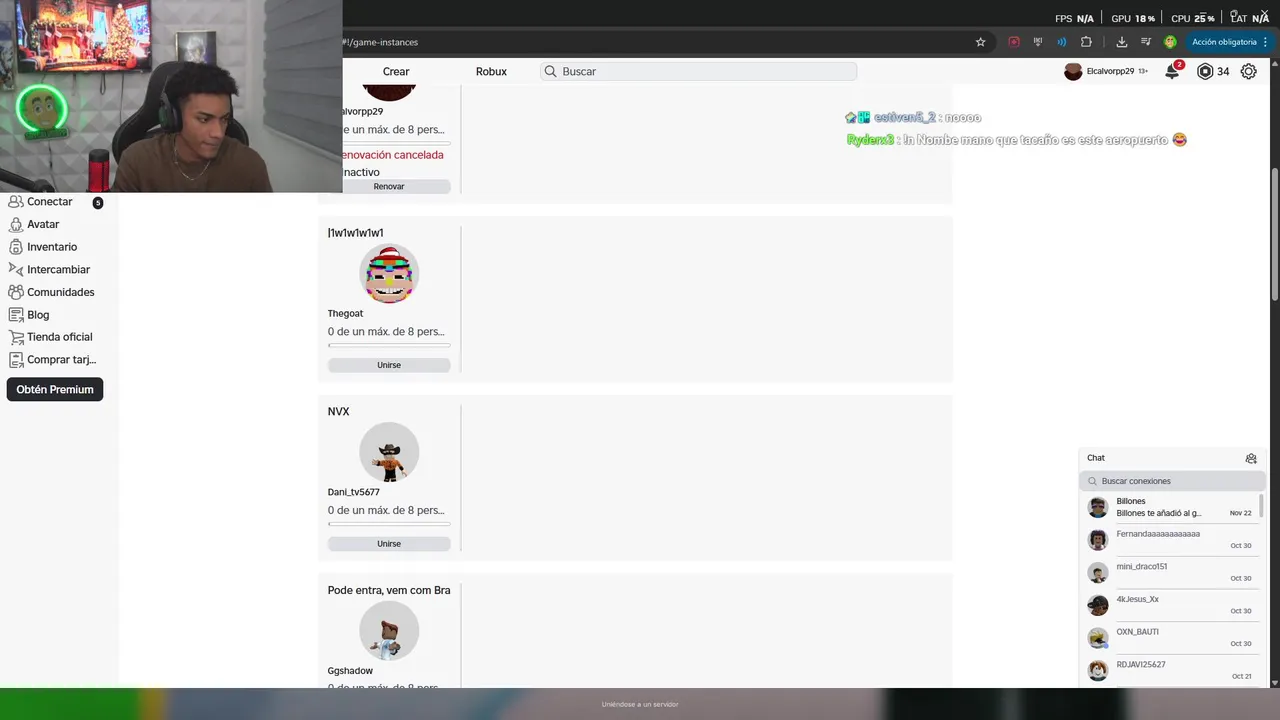Click the search magnifier icon
This screenshot has height=720, width=1280.
(x=550, y=71)
